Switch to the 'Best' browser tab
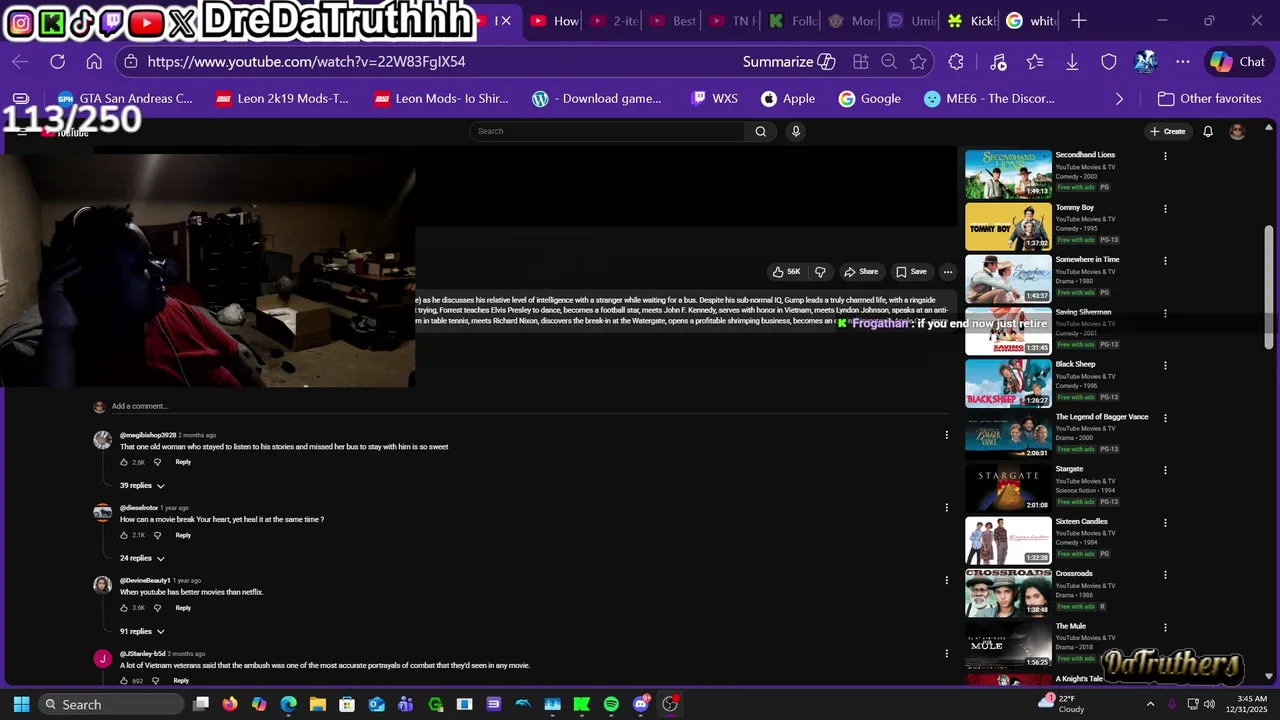Screen dimensions: 1280x720 click(673, 21)
